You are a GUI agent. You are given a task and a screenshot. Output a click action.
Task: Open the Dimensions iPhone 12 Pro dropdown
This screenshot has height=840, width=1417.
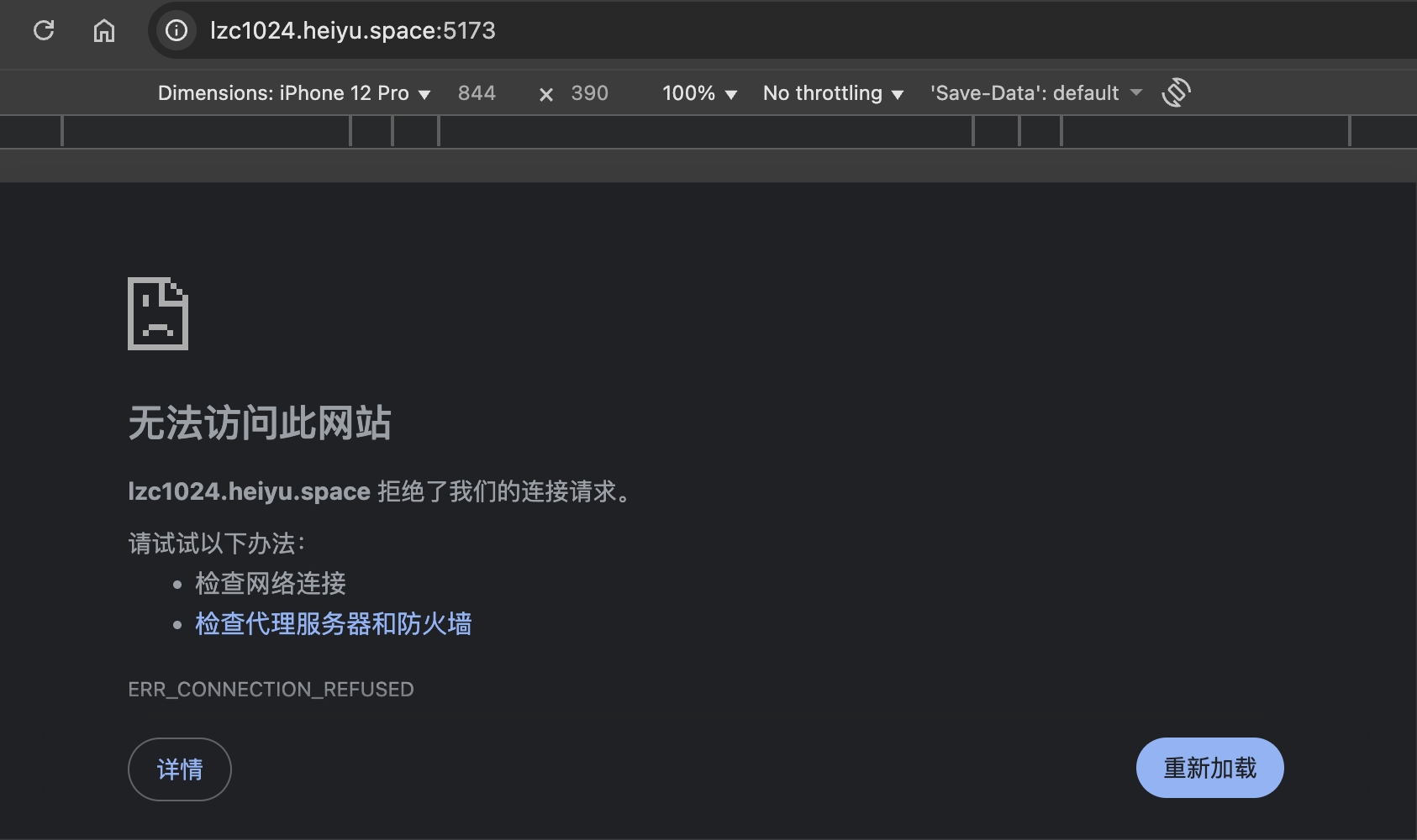point(294,93)
